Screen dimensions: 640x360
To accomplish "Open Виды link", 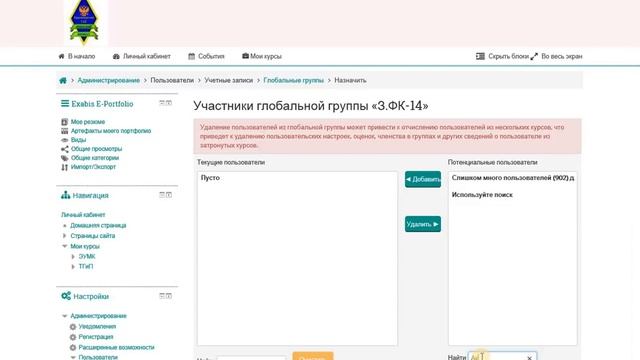I will tap(78, 140).
